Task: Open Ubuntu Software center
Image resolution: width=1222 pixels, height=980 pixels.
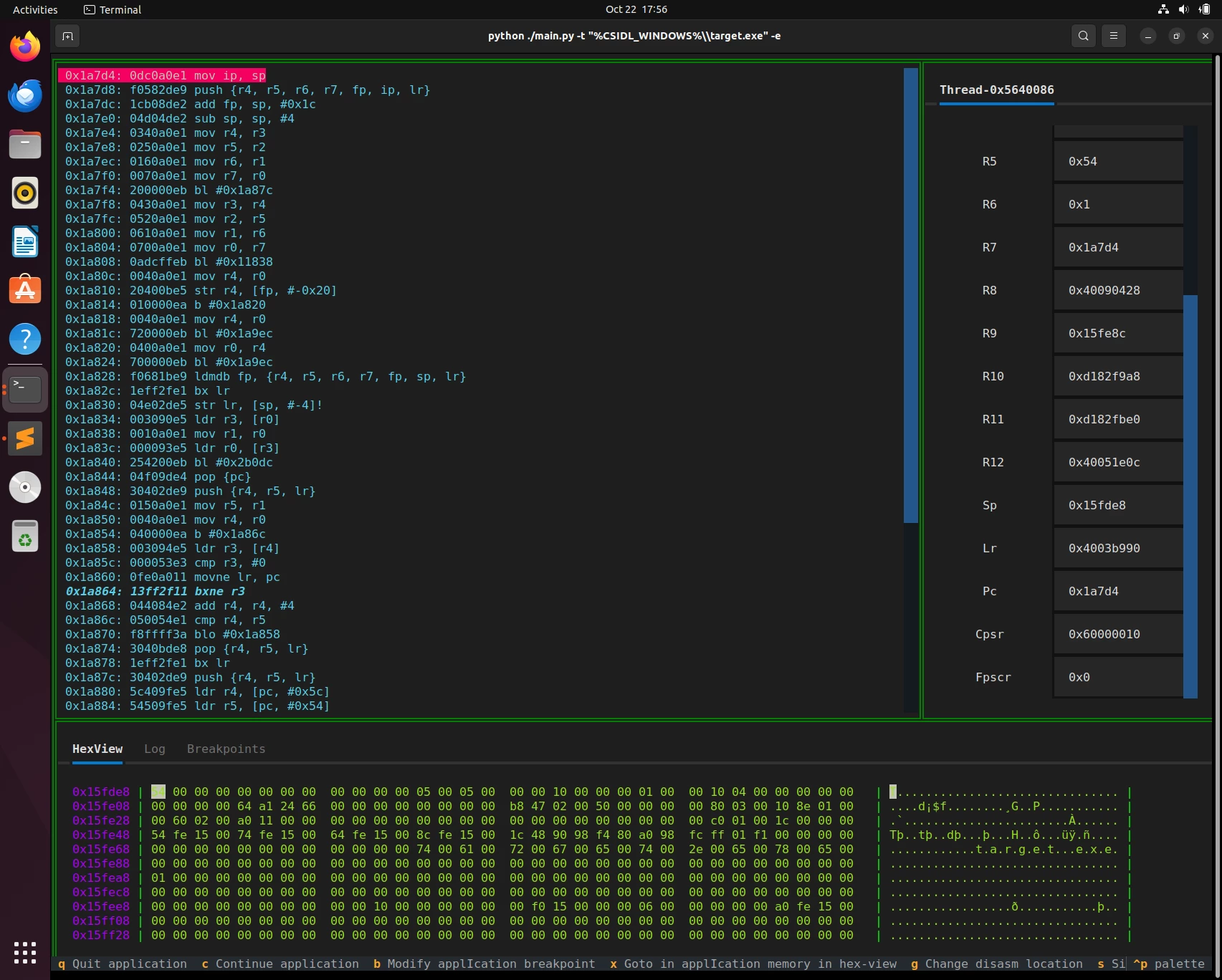Action: click(x=25, y=291)
